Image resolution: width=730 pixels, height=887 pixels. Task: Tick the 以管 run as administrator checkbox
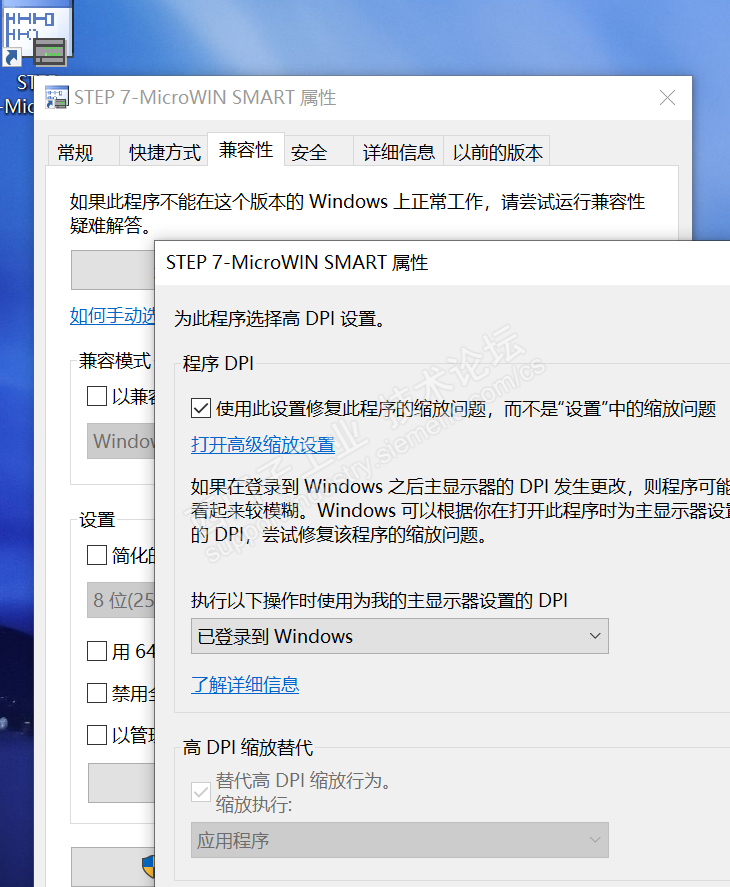click(97, 735)
